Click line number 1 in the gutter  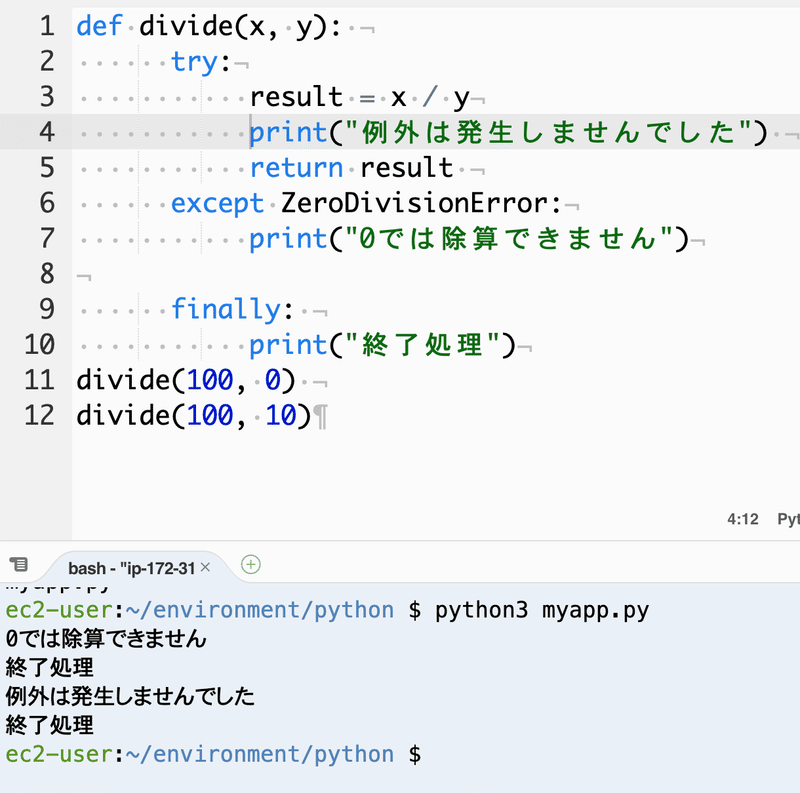(x=46, y=26)
